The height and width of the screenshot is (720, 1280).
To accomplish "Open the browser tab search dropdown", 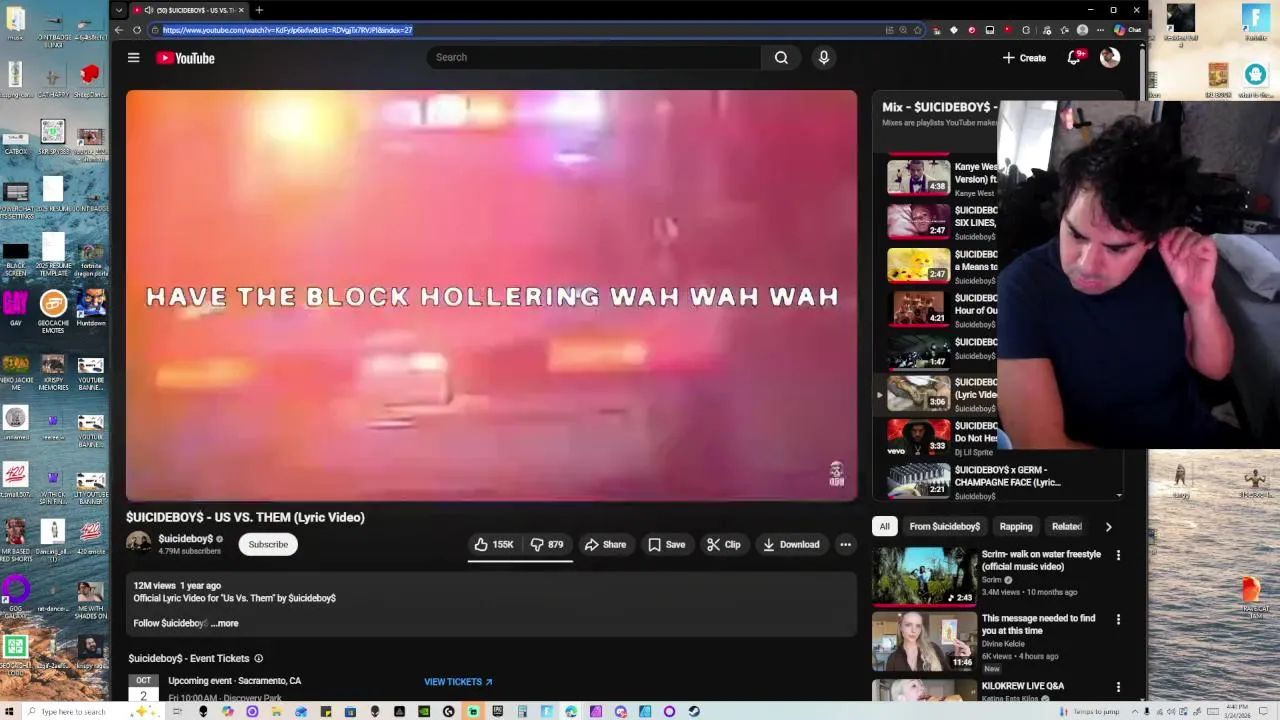I will point(119,10).
